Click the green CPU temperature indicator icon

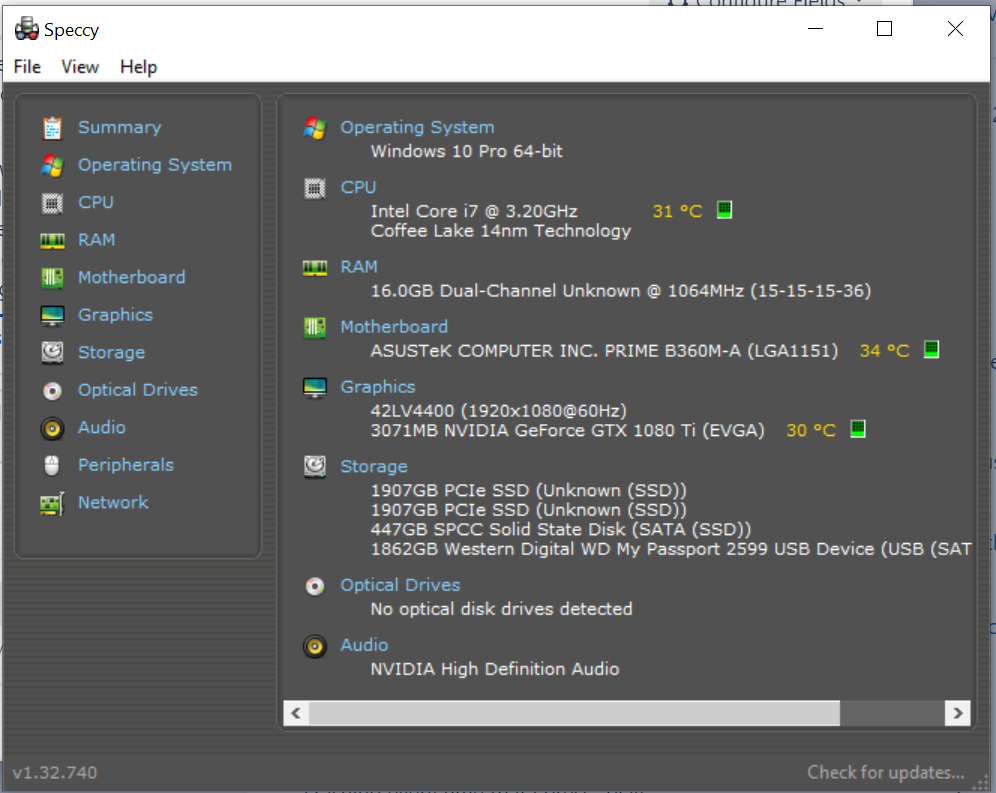click(x=724, y=210)
